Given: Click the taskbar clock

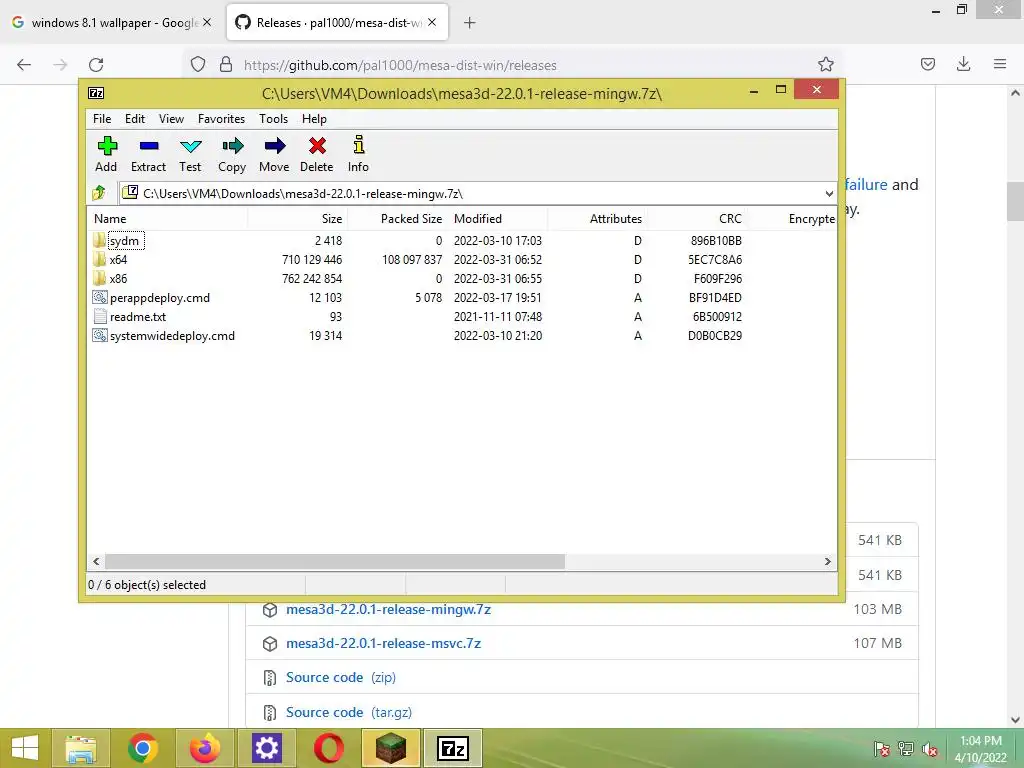Looking at the screenshot, I should 981,748.
